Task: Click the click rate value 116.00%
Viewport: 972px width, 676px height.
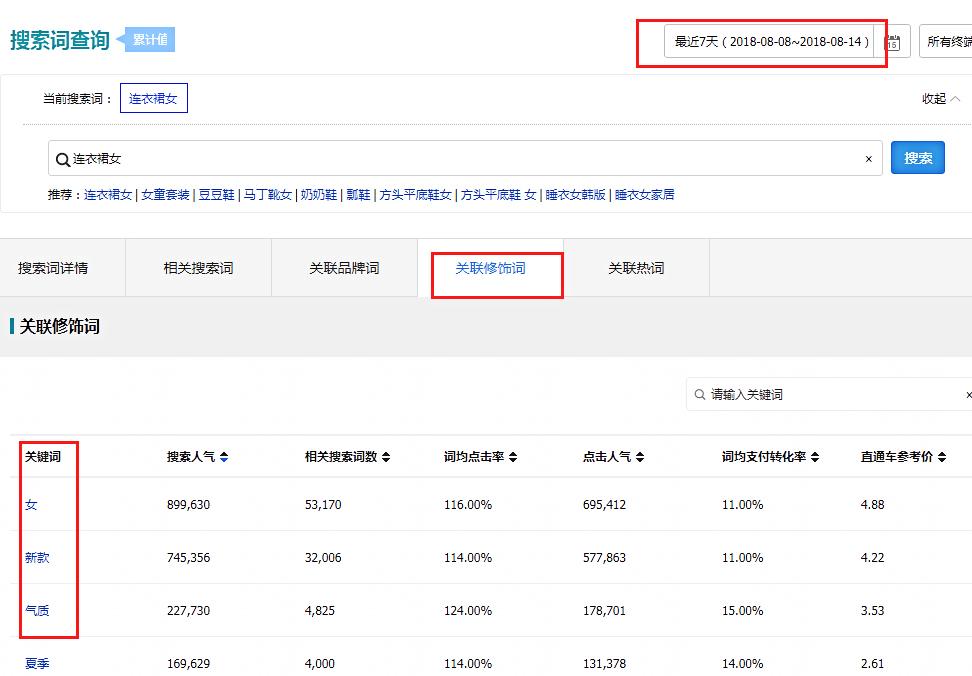Action: [468, 505]
